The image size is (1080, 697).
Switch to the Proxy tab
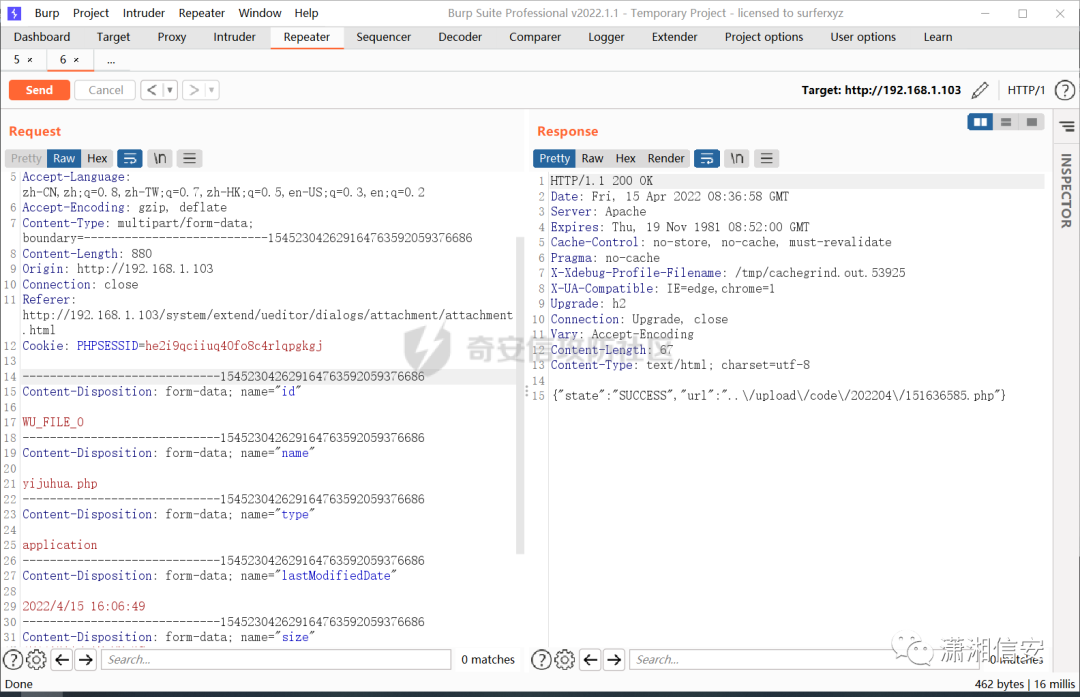[x=172, y=37]
